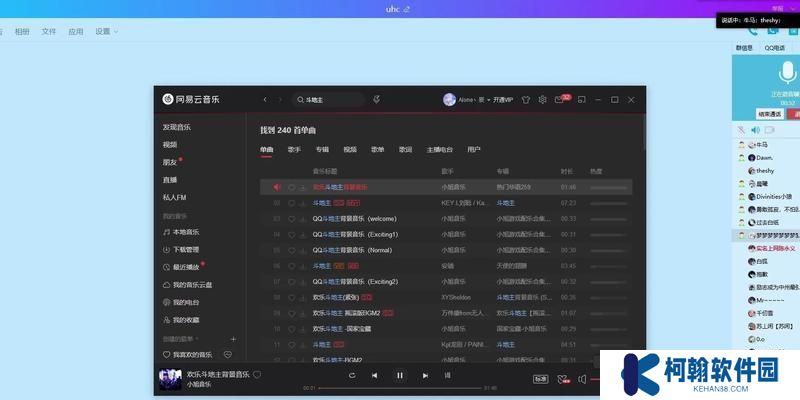Image resolution: width=800 pixels, height=400 pixels.
Task: Open the messages mail icon with badge
Action: 562,99
